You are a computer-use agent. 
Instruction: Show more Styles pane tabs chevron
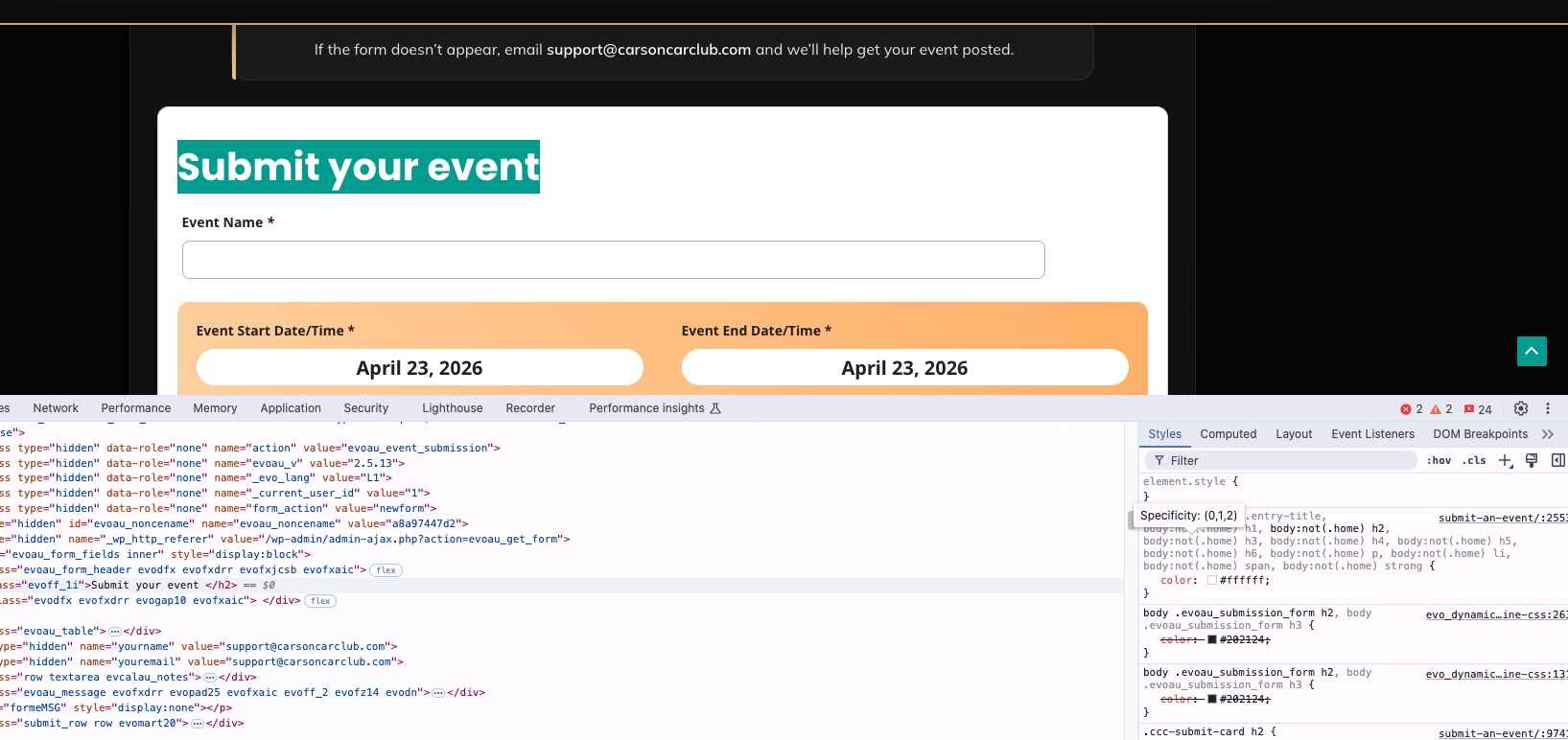[x=1547, y=434]
